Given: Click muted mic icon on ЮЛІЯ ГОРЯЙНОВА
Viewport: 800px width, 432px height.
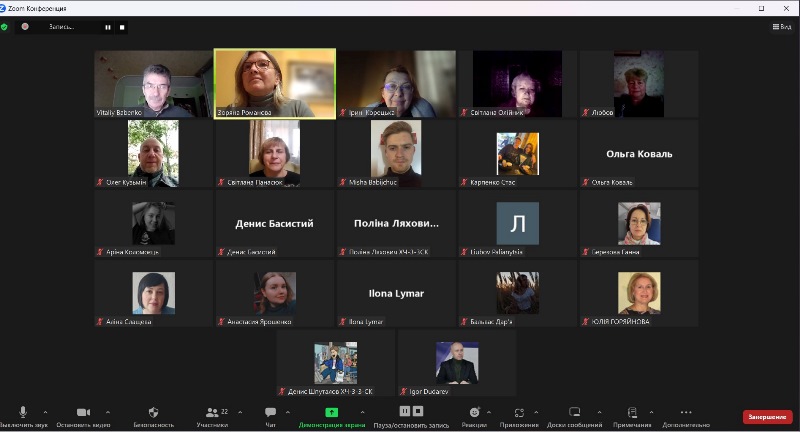Looking at the screenshot, I should point(585,321).
